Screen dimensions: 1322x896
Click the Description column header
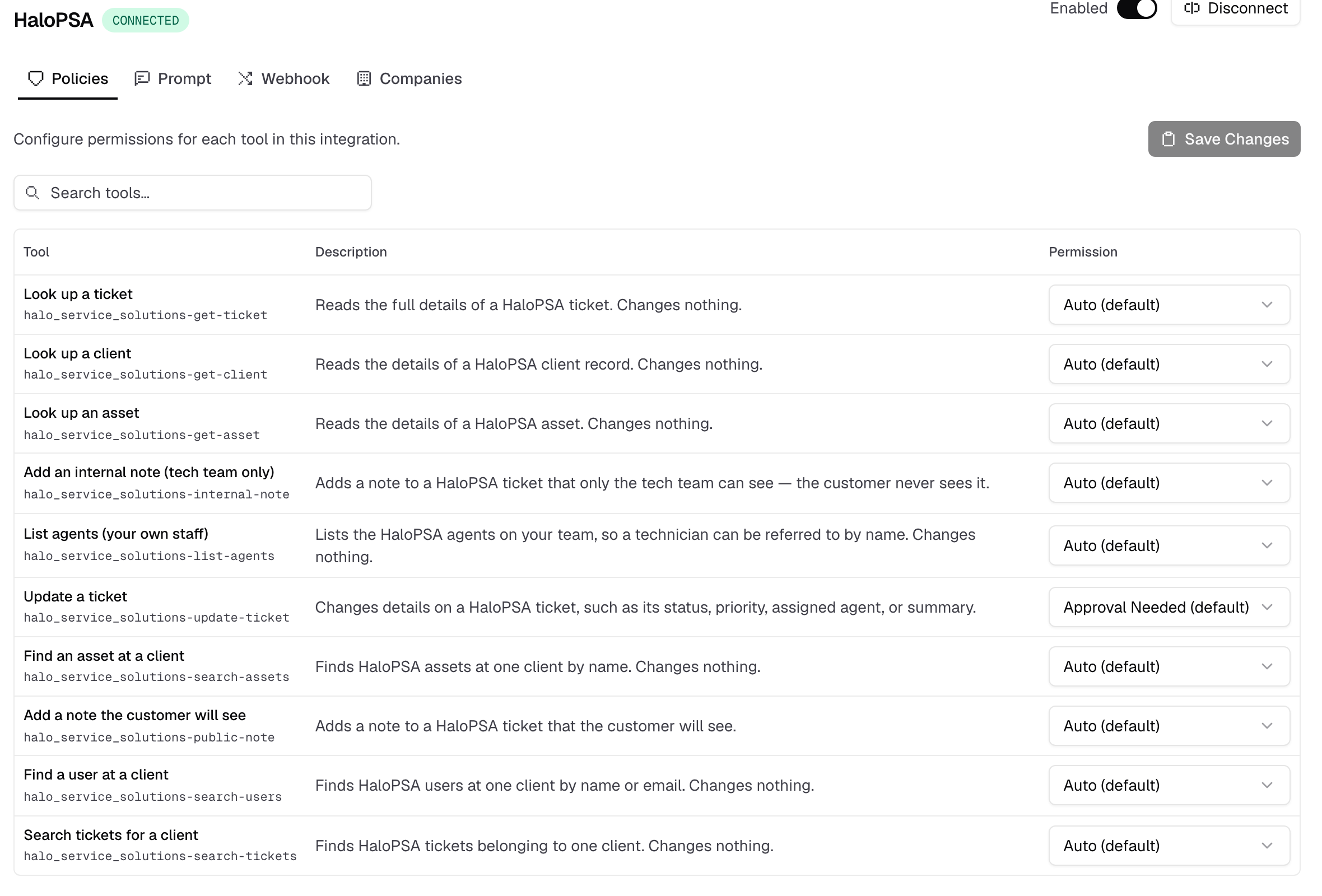[351, 252]
